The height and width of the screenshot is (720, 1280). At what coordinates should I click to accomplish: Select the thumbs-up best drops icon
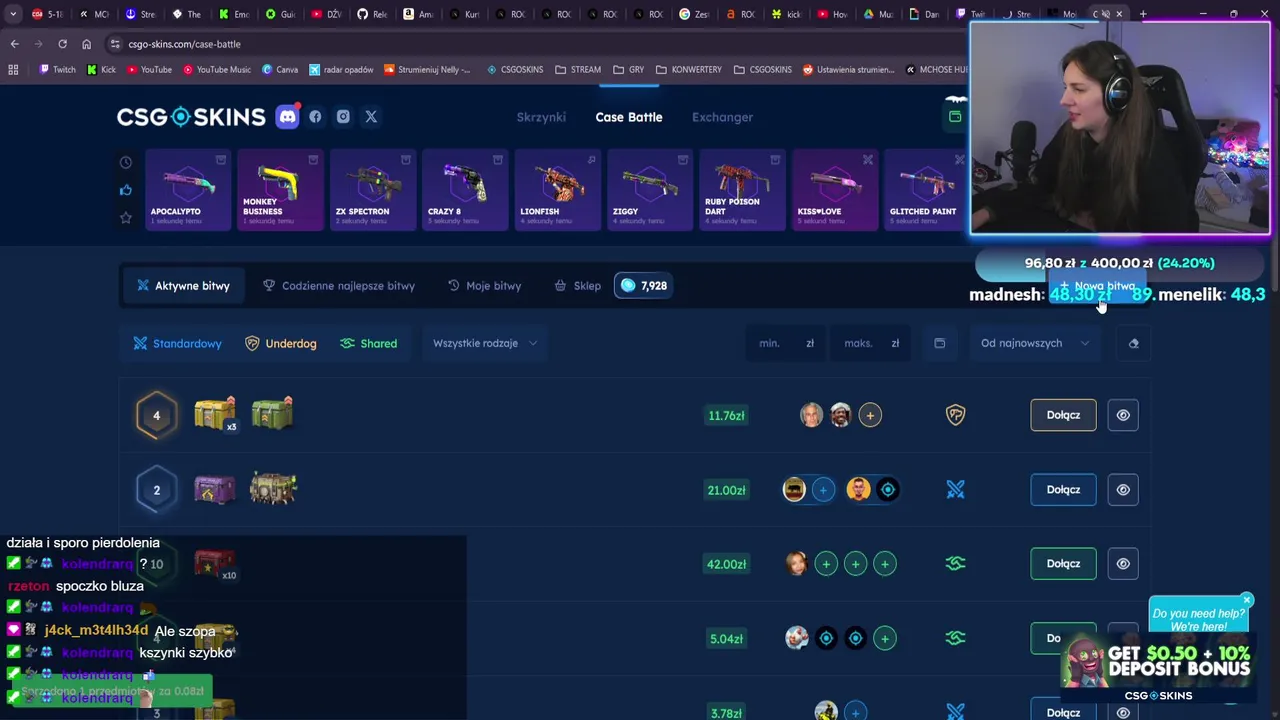(x=126, y=190)
